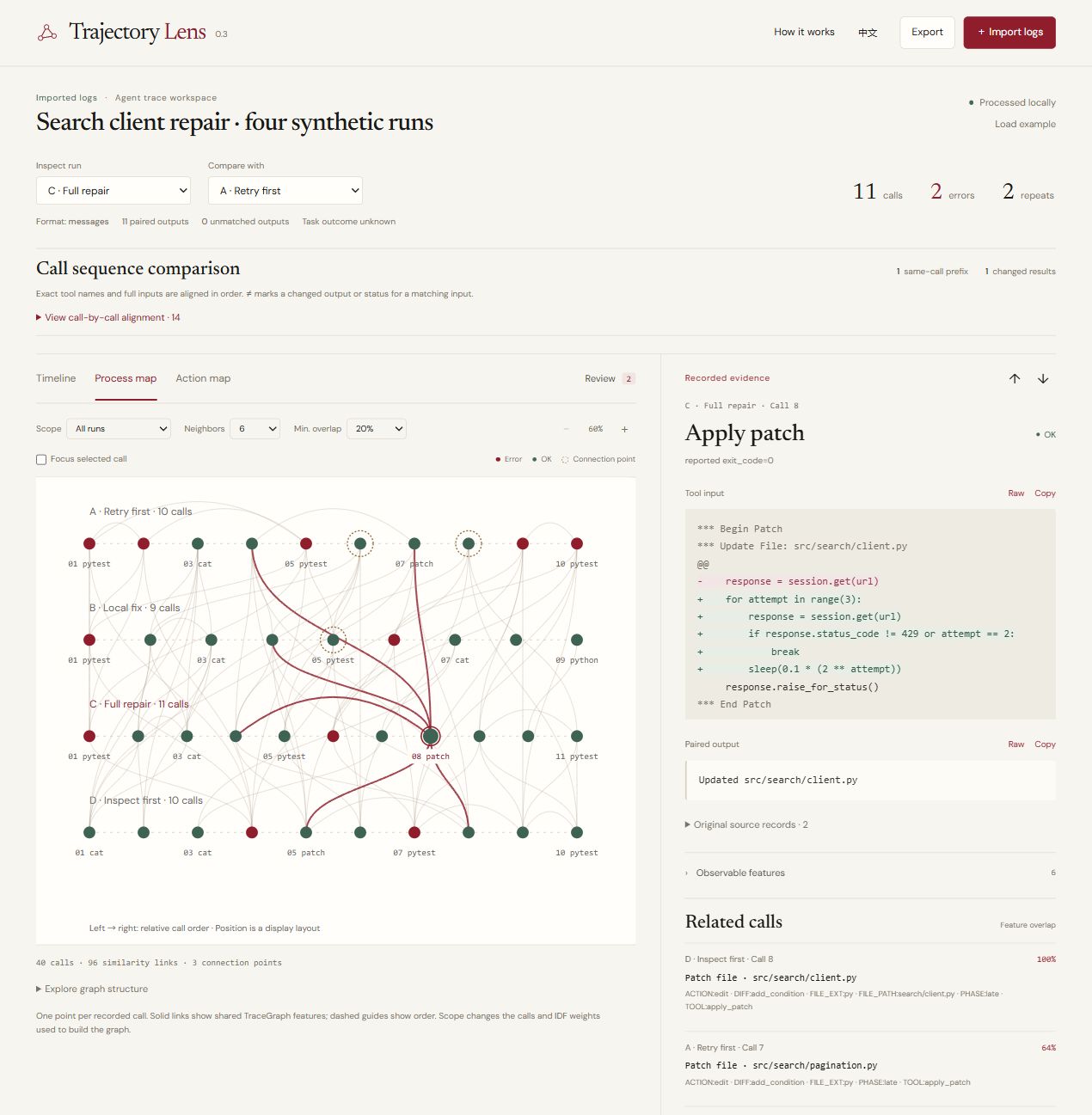Open the D Inspect first Call 8 related call
The width and height of the screenshot is (1092, 1115).
(870, 983)
